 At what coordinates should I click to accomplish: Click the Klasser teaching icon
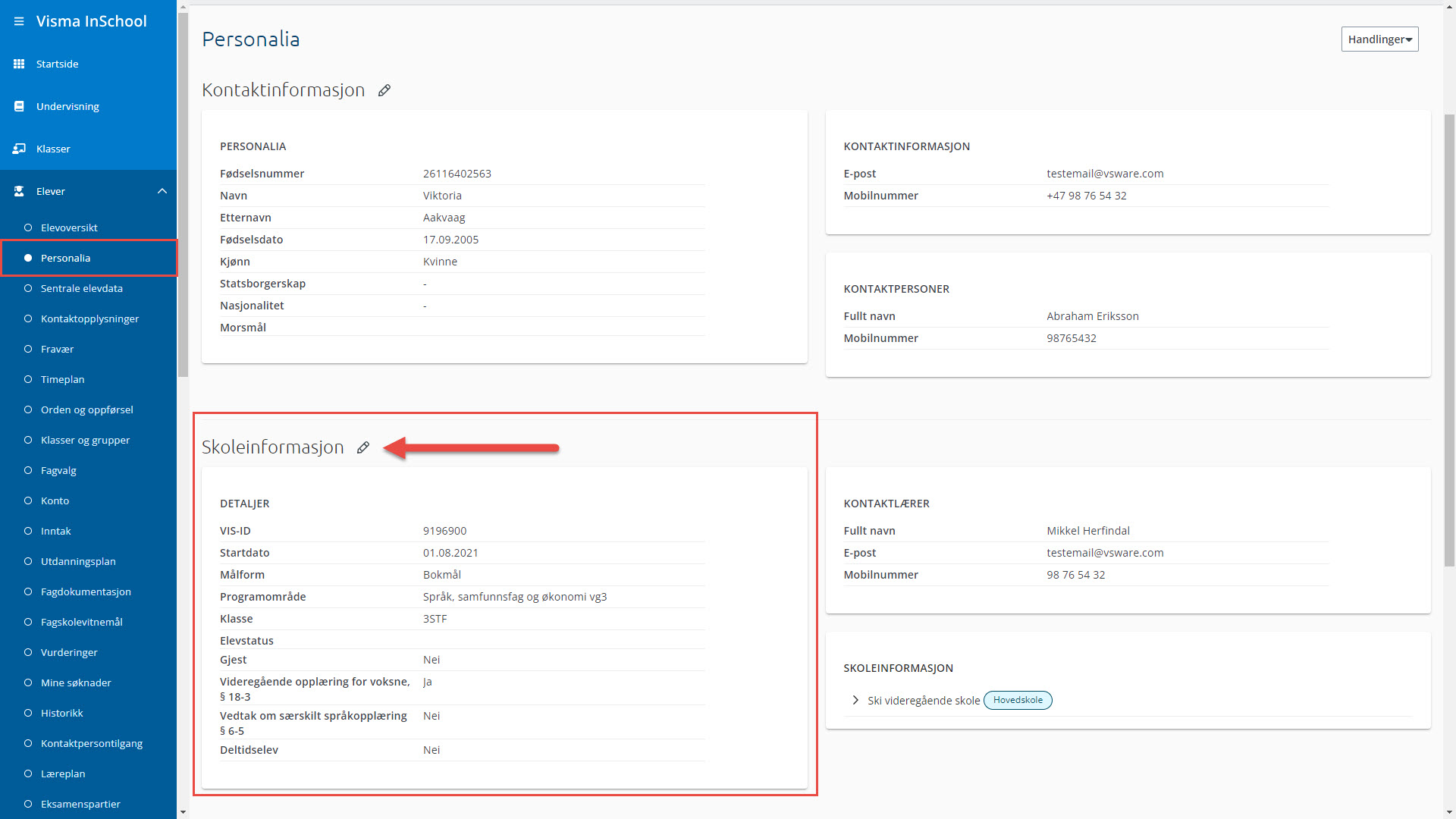coord(19,149)
